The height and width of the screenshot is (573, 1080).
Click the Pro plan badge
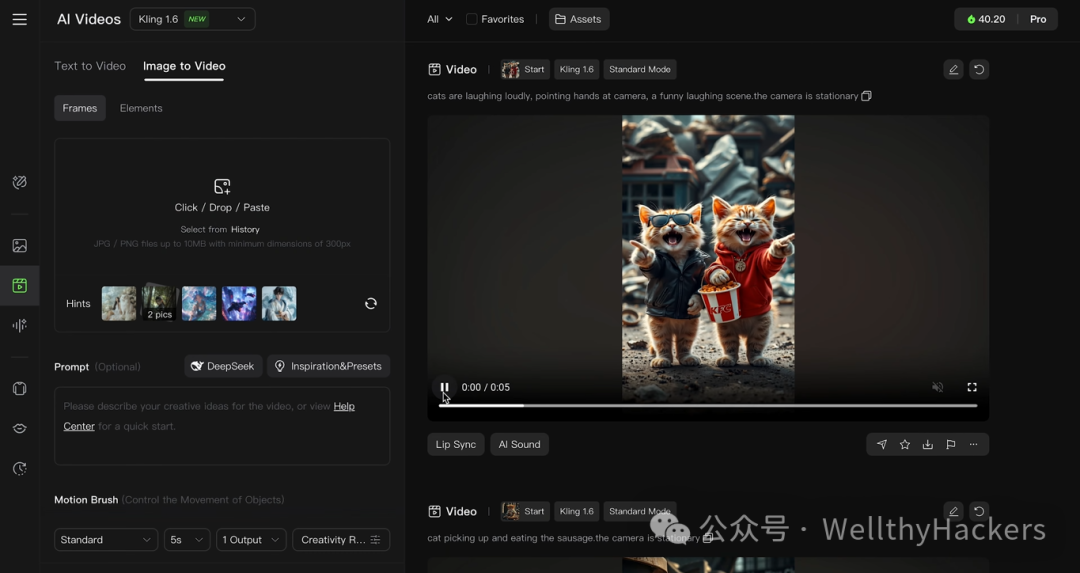(1038, 19)
